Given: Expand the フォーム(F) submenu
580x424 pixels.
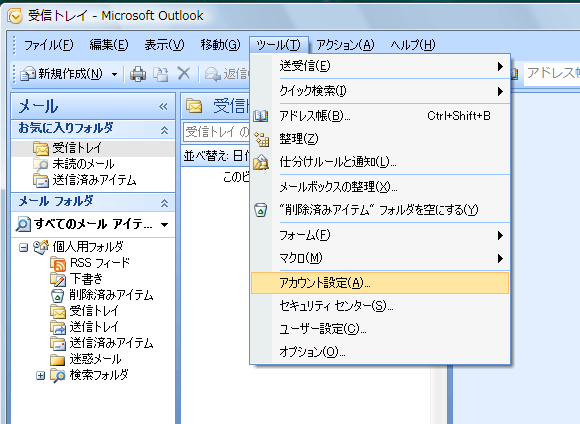Looking at the screenshot, I should pyautogui.click(x=380, y=235).
